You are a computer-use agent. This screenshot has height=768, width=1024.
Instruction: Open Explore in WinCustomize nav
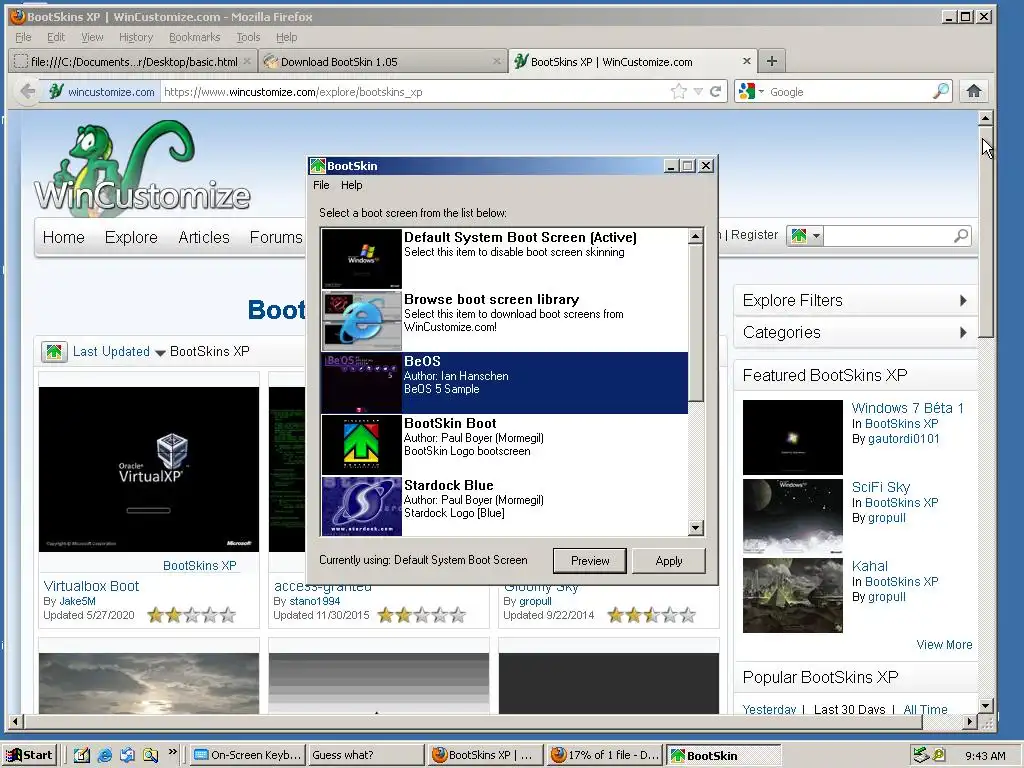tap(131, 237)
